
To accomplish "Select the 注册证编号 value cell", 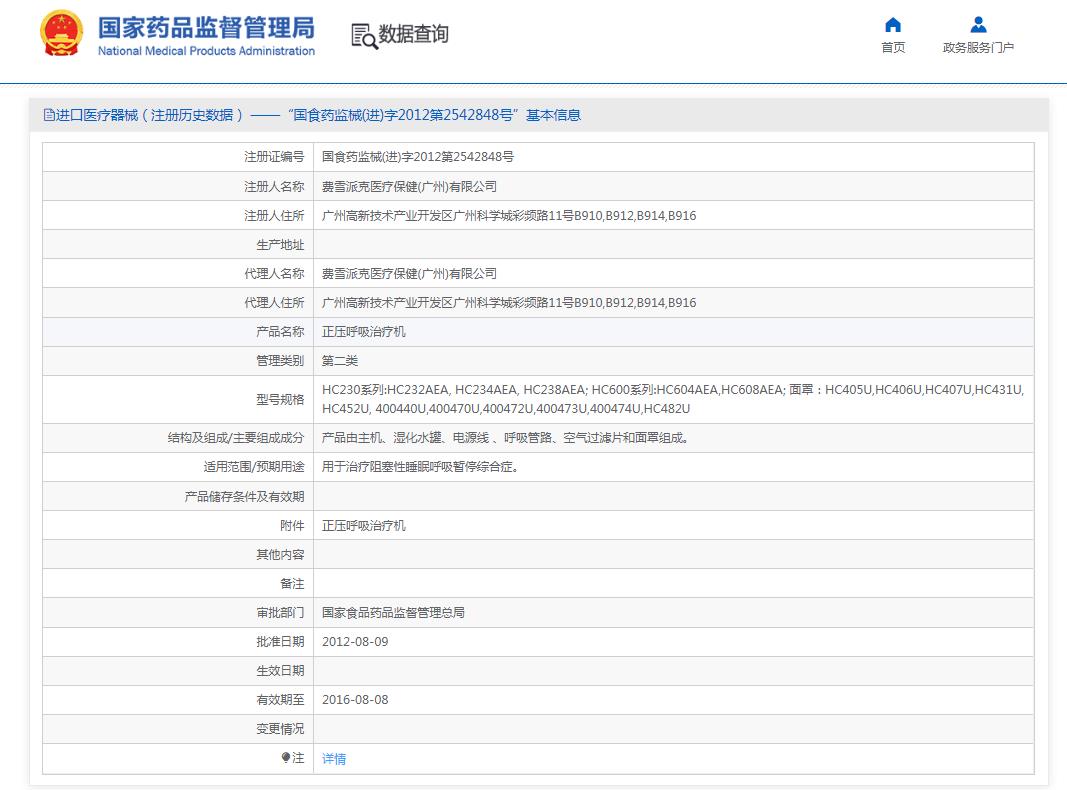I will click(x=417, y=157).
